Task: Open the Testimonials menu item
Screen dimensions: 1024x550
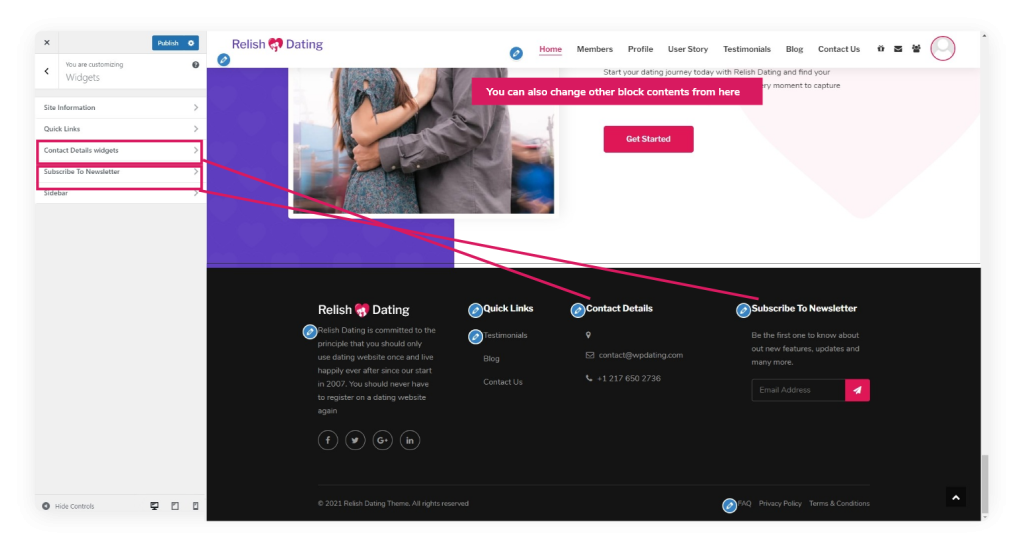Action: tap(746, 49)
